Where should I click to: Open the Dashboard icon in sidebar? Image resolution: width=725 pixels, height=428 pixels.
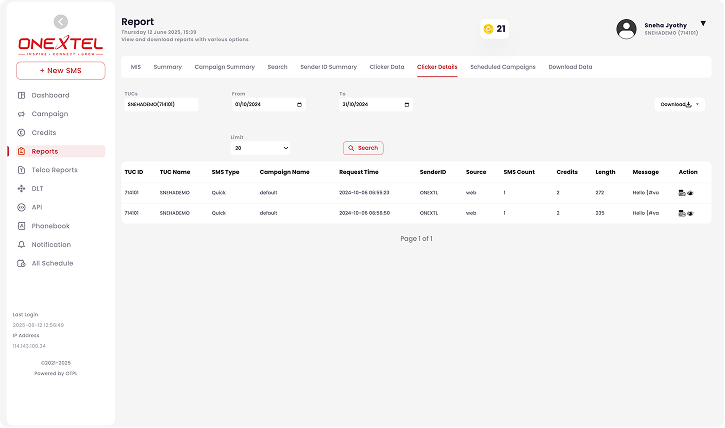pos(22,95)
